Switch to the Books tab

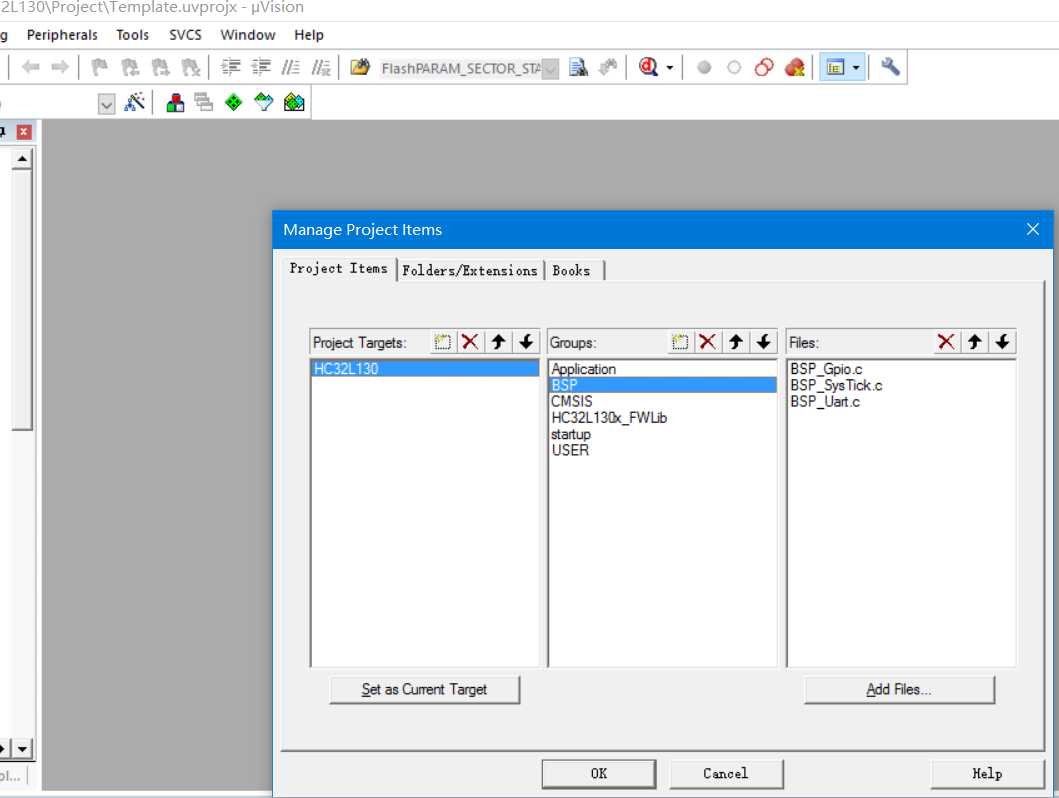pyautogui.click(x=571, y=271)
